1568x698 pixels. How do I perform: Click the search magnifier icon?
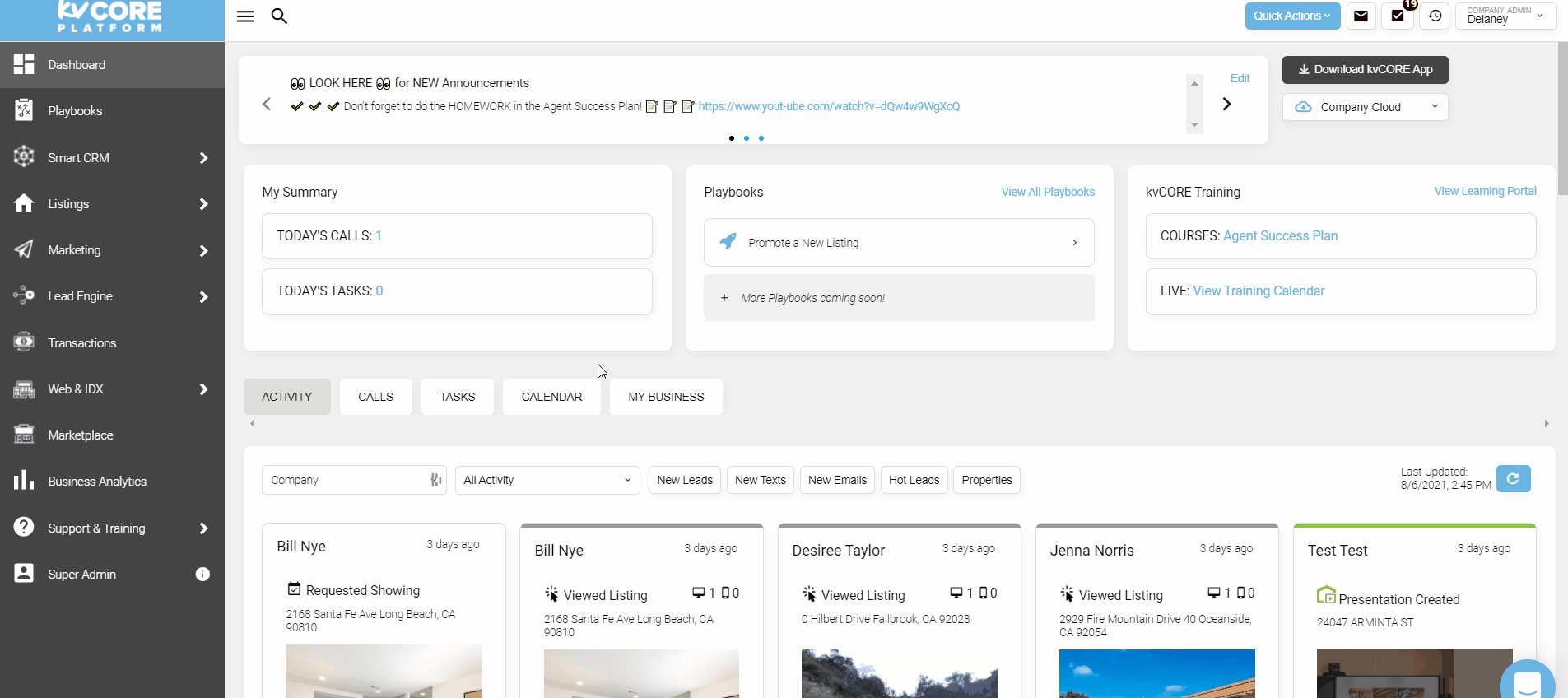[279, 16]
